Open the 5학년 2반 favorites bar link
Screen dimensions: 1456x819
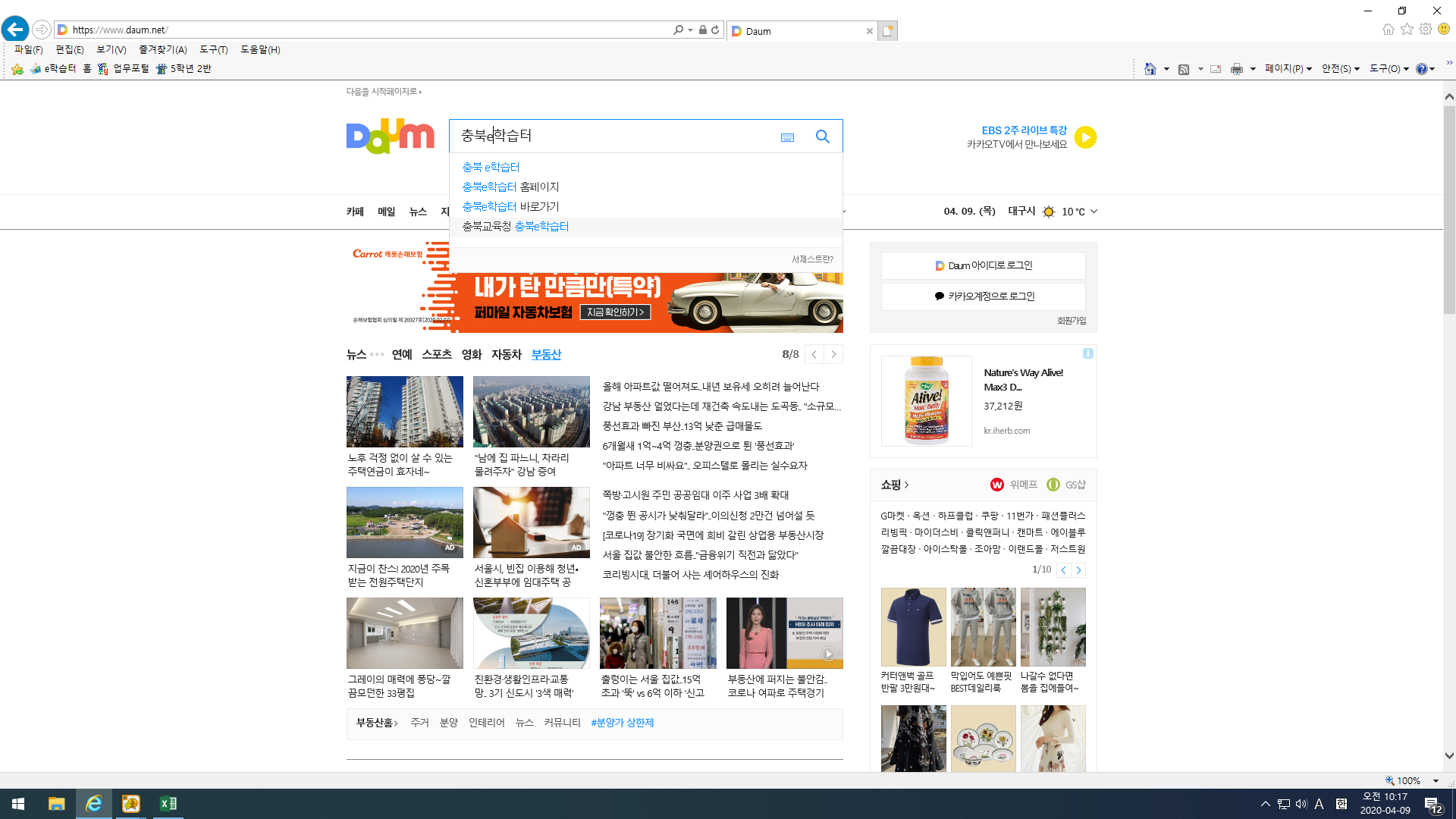coord(184,69)
